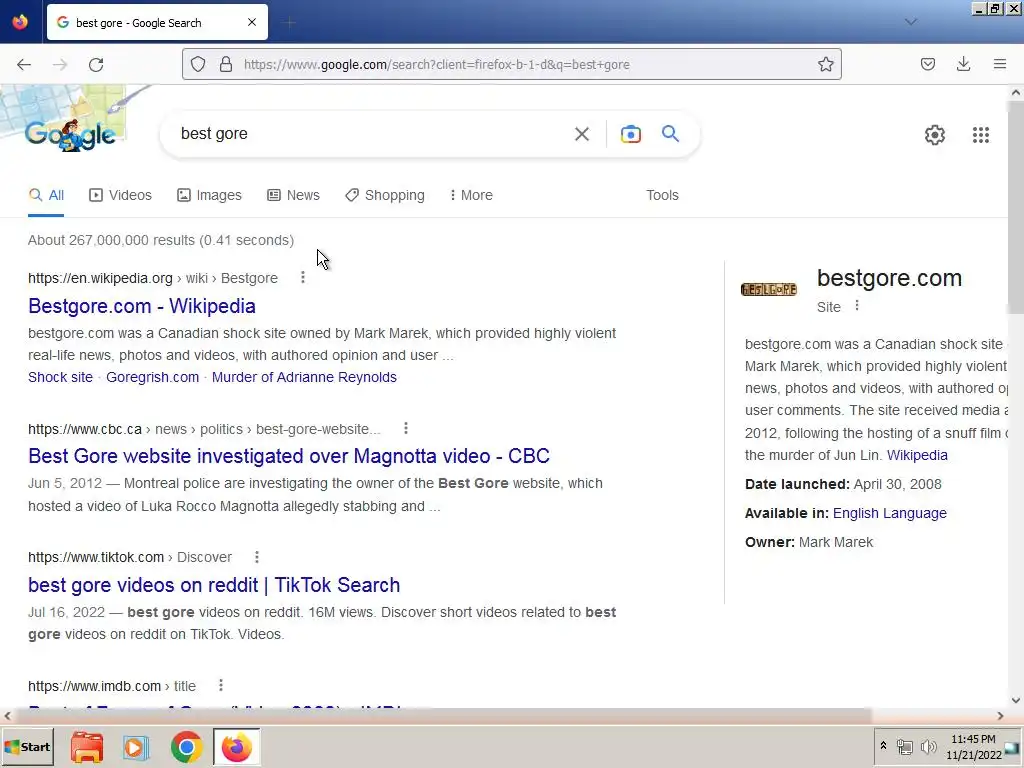The height and width of the screenshot is (768, 1024).
Task: Open the Downloads panel
Action: click(963, 64)
